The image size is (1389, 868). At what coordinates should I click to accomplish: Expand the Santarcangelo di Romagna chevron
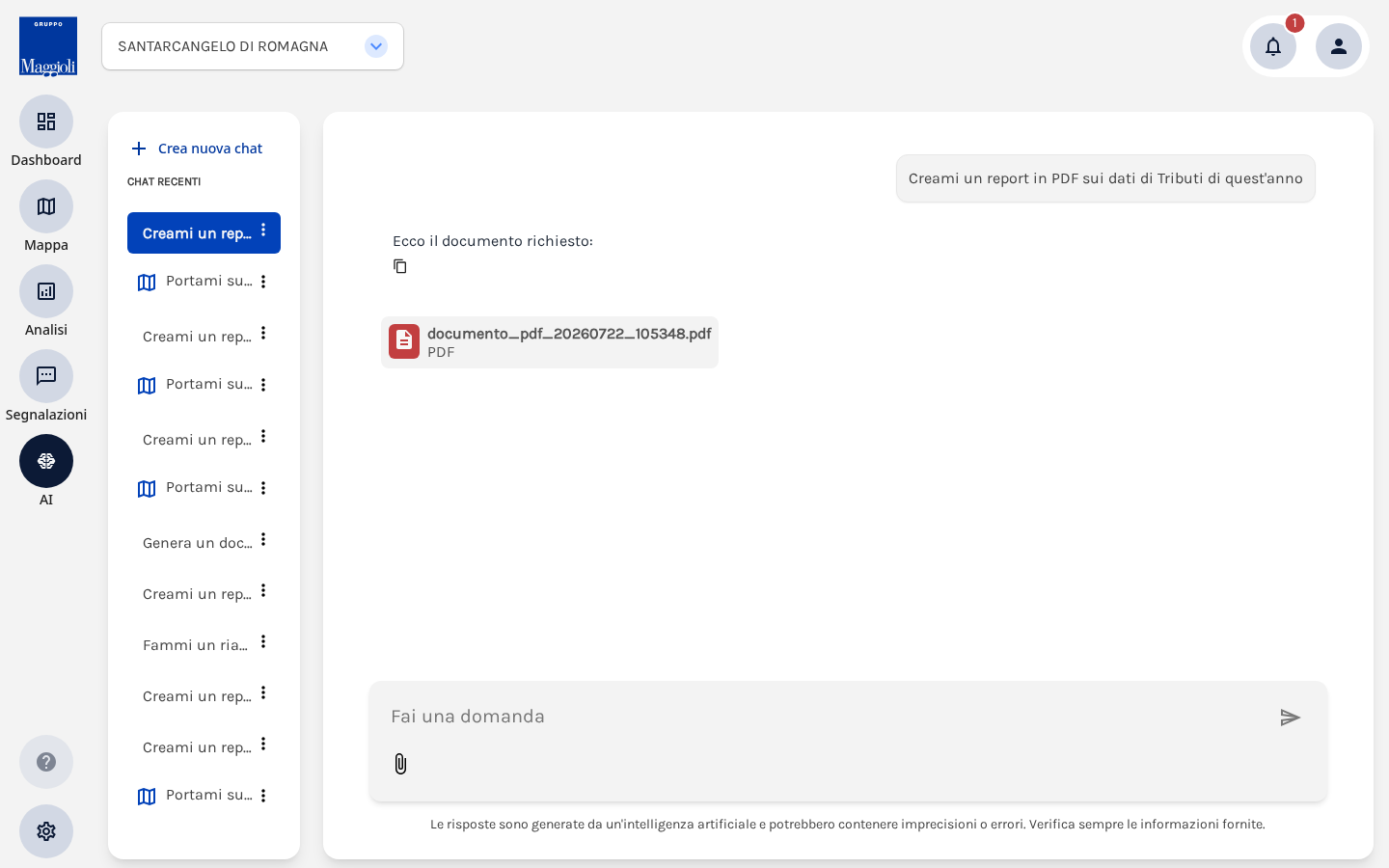[376, 46]
